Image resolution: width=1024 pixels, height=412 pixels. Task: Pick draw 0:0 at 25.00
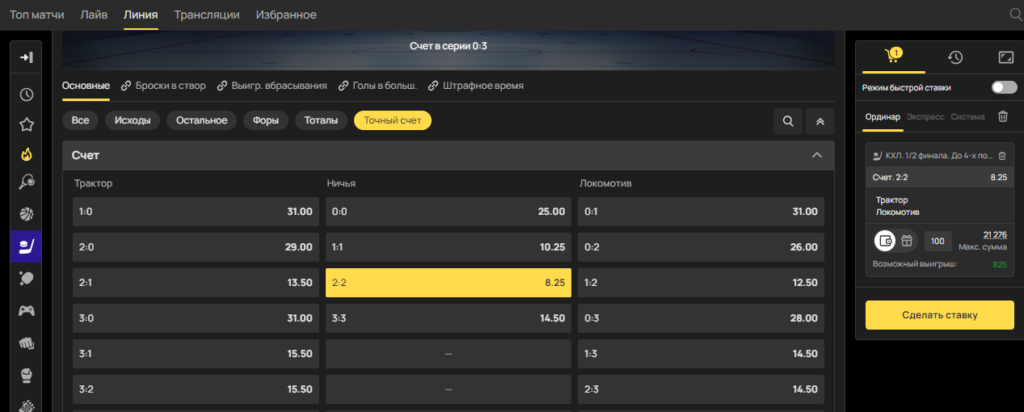click(x=449, y=212)
